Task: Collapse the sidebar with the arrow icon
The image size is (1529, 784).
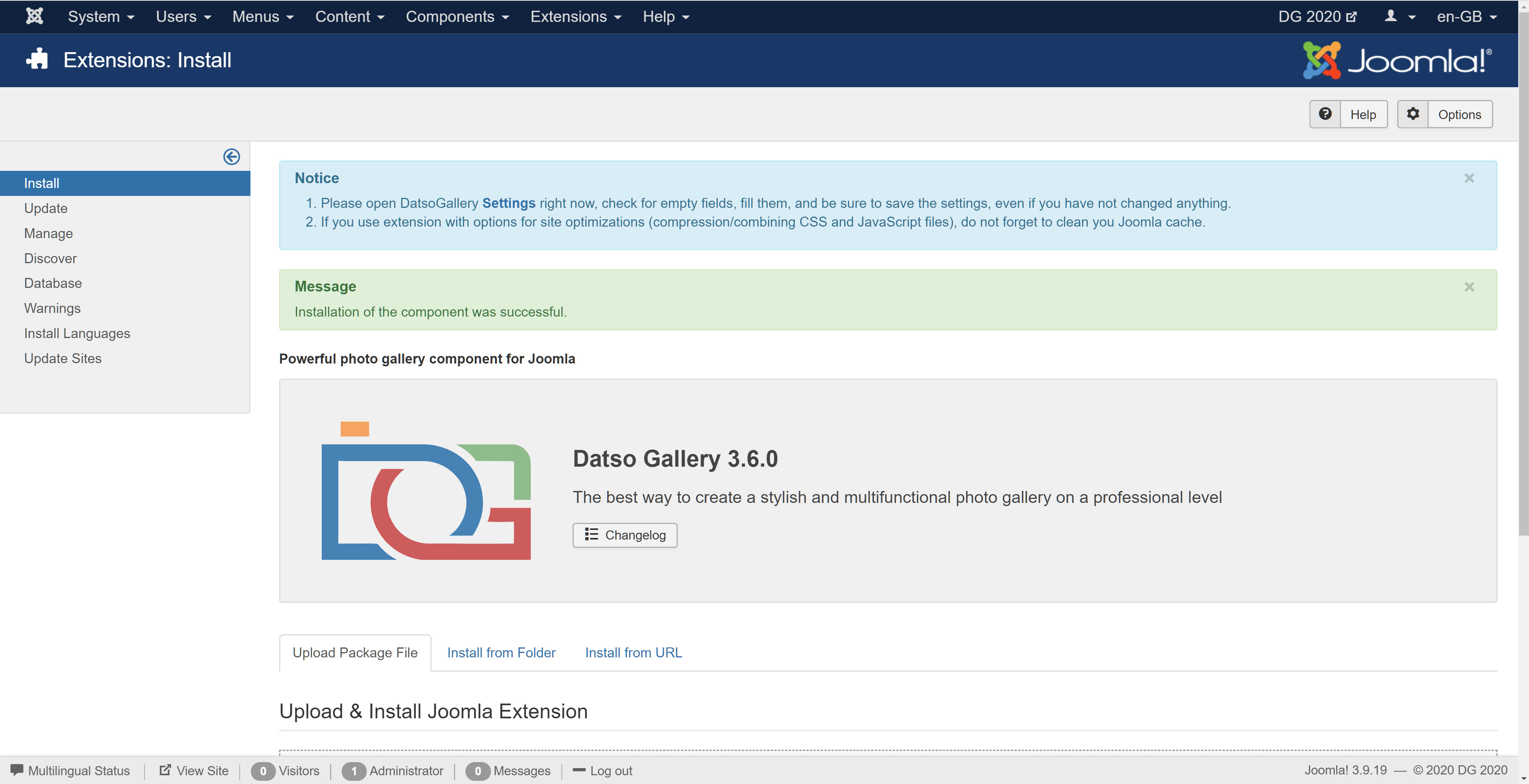Action: [x=231, y=157]
